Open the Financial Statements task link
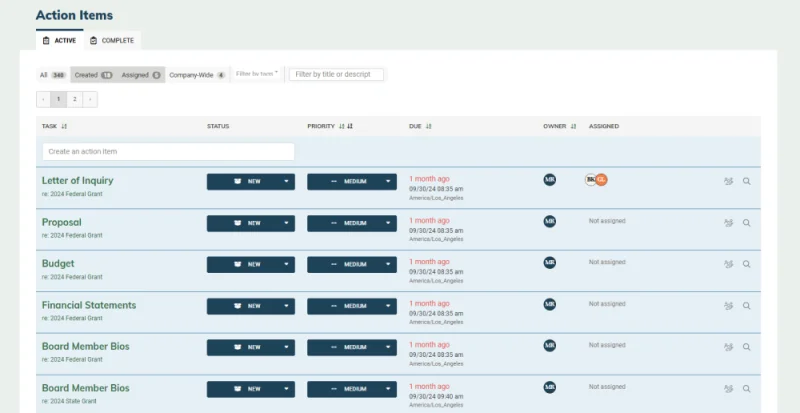The height and width of the screenshot is (413, 800). point(89,305)
